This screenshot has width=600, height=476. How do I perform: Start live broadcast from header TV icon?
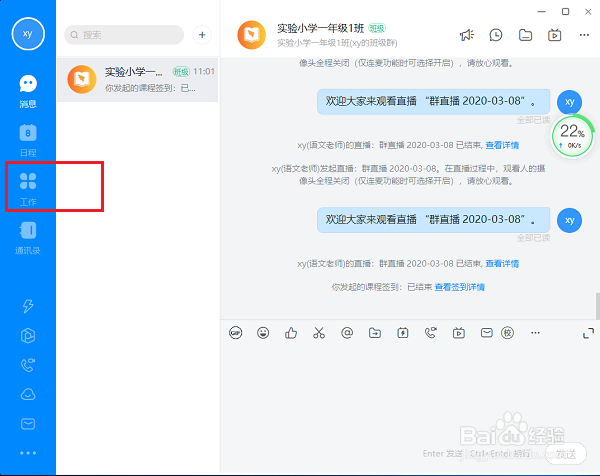554,35
